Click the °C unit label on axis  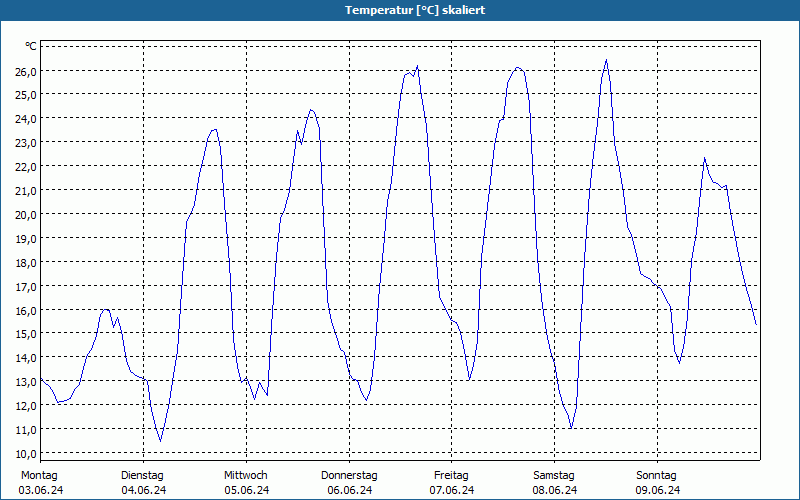(31, 46)
